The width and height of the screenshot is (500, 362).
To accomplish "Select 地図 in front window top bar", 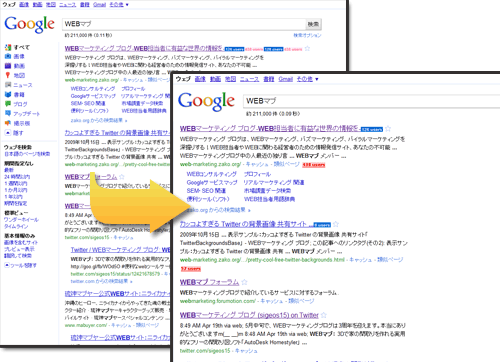I will pyautogui.click(x=230, y=79).
